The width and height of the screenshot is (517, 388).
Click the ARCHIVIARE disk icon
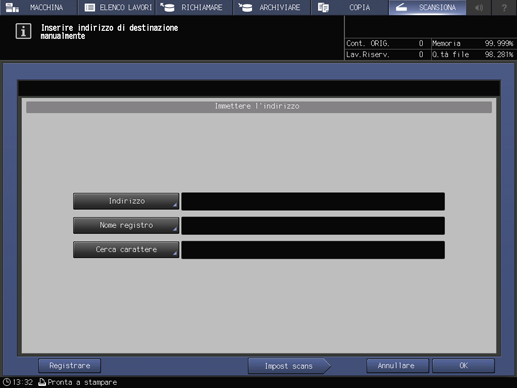[x=245, y=7]
